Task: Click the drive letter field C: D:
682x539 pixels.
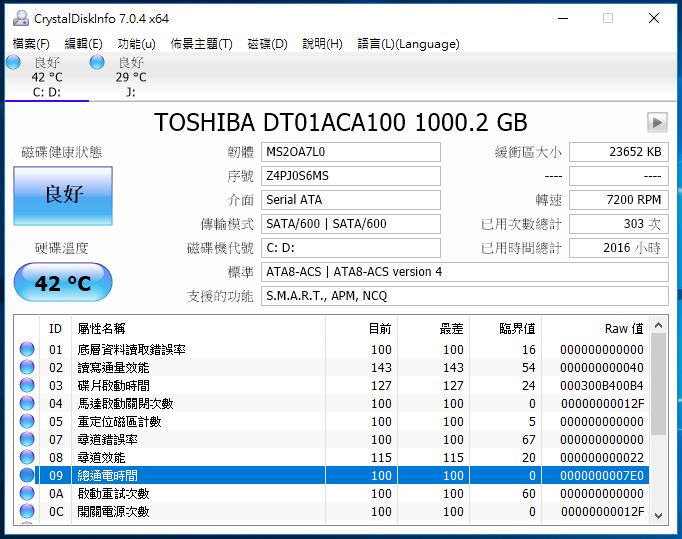Action: 351,248
